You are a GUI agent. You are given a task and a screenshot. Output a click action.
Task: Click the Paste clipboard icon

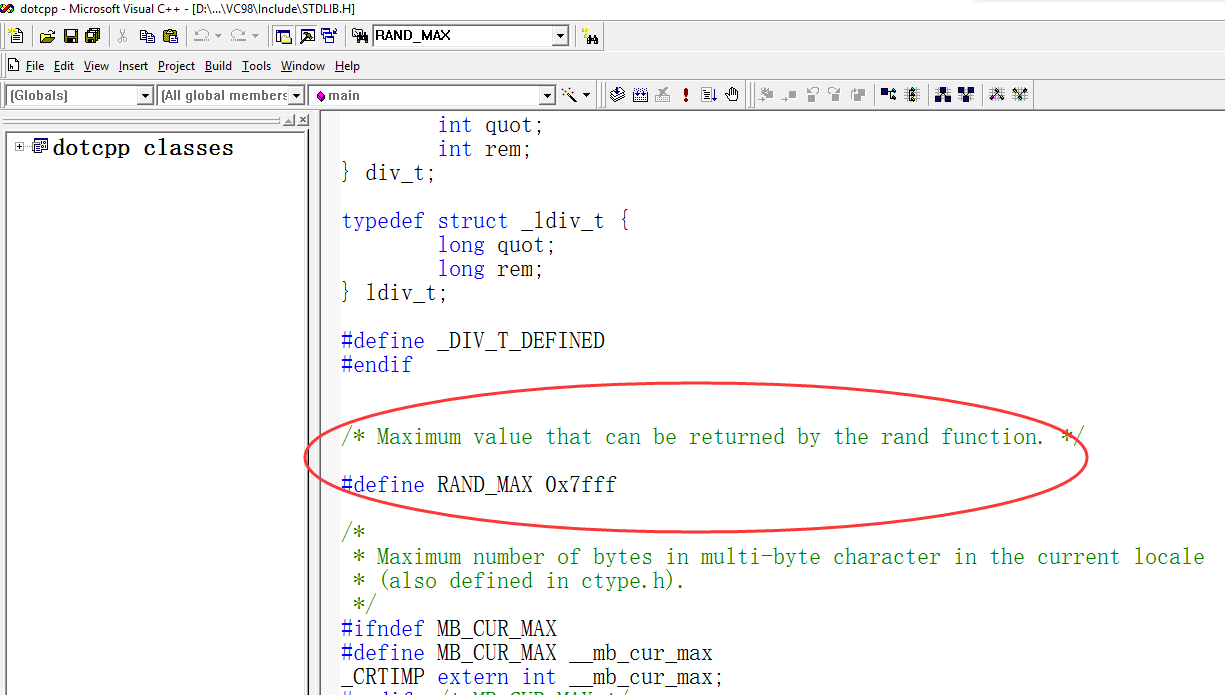click(x=170, y=36)
